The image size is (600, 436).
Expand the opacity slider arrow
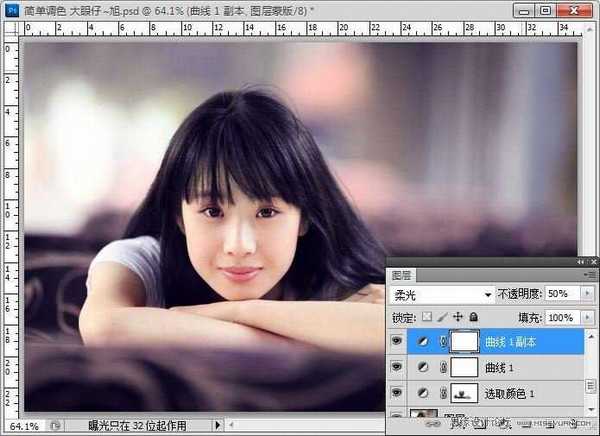click(x=586, y=295)
